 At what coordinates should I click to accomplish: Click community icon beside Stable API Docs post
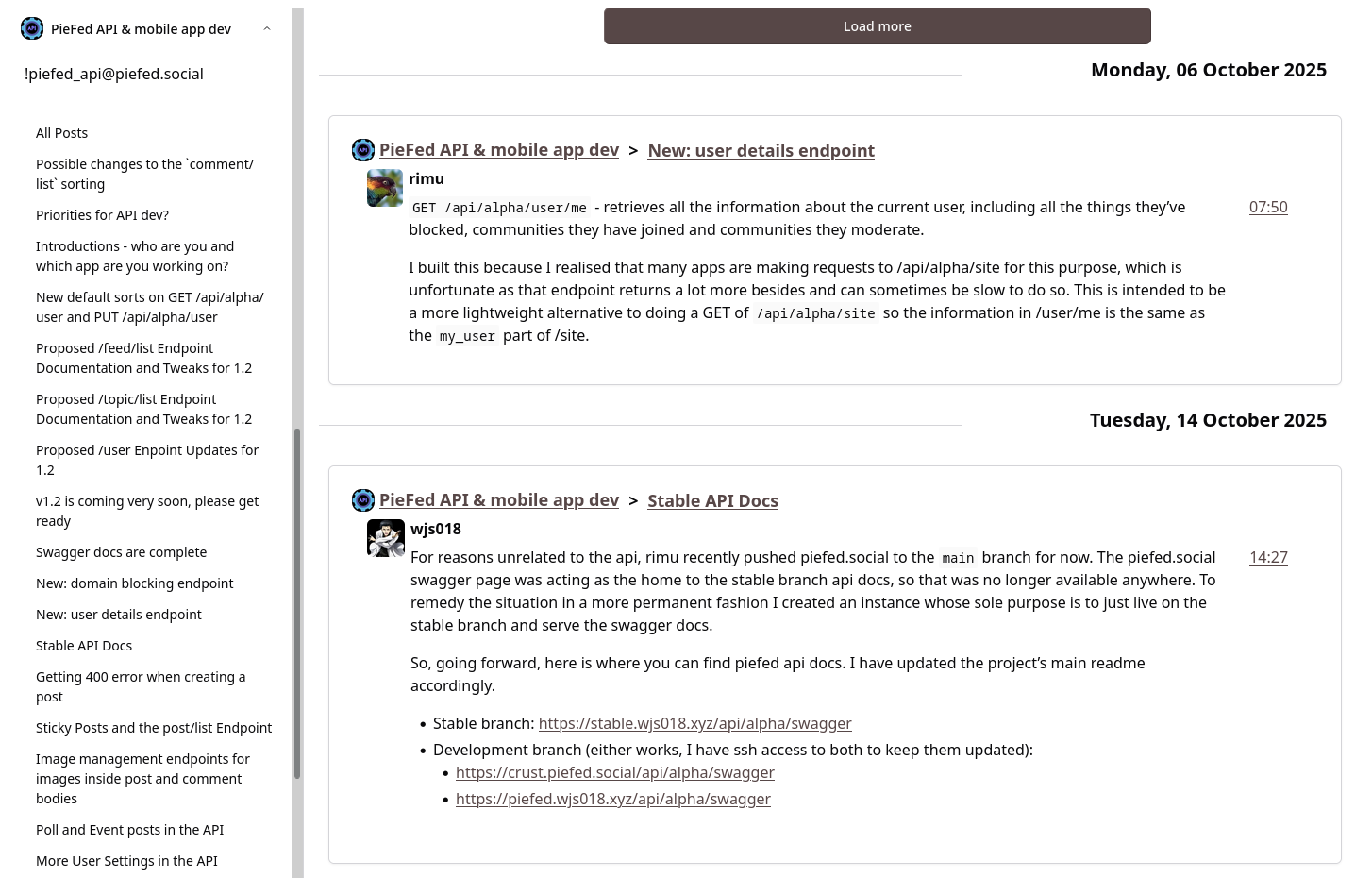pyautogui.click(x=363, y=500)
